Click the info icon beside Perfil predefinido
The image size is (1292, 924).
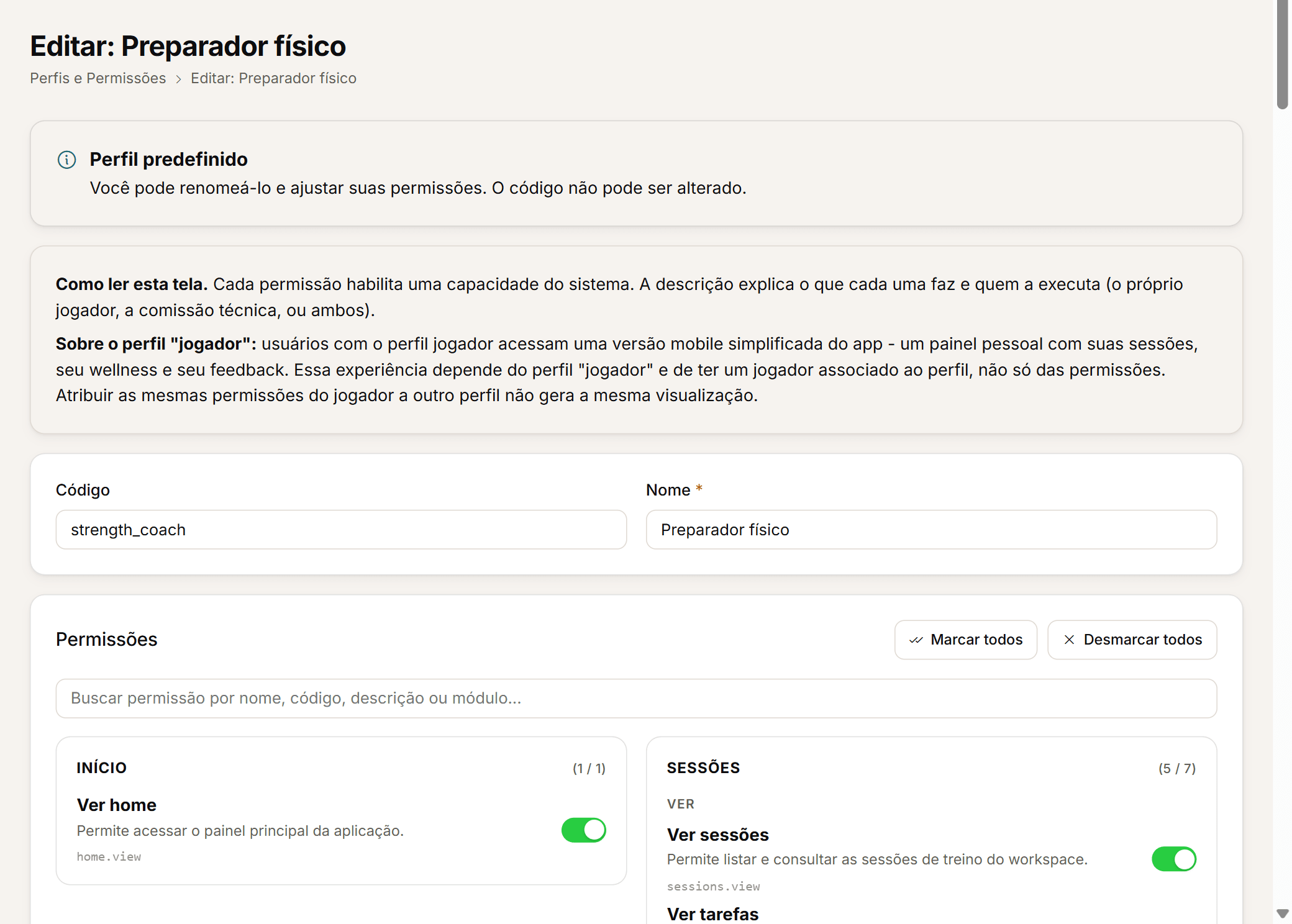click(x=66, y=160)
